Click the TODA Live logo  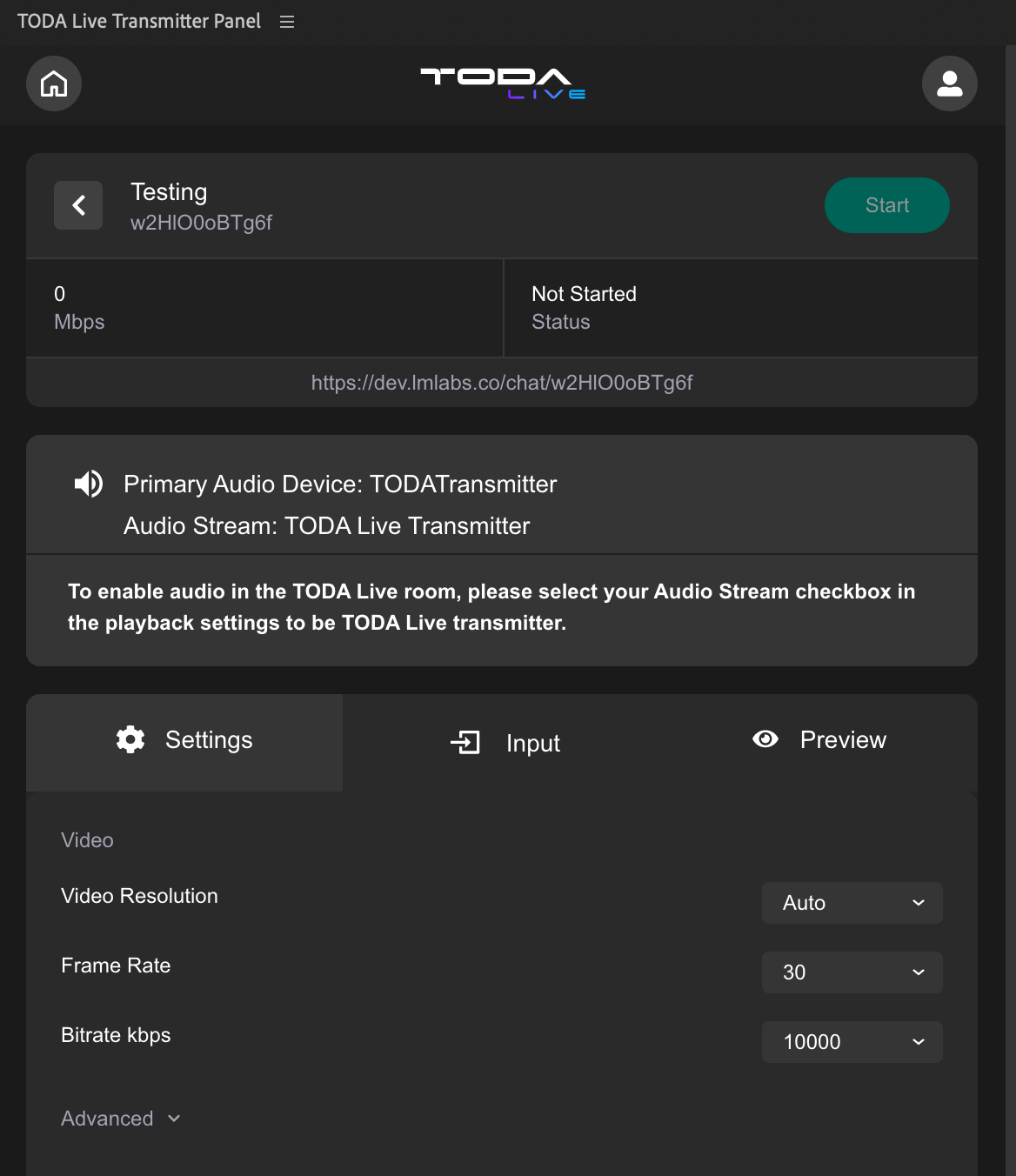click(x=503, y=84)
